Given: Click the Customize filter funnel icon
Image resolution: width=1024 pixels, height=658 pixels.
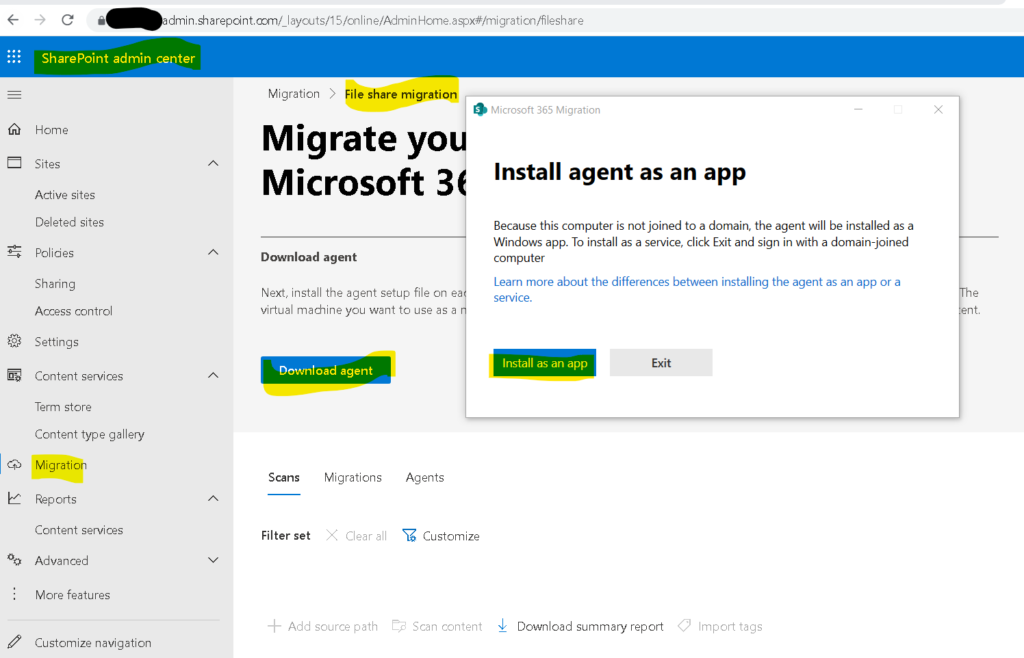Looking at the screenshot, I should (409, 535).
